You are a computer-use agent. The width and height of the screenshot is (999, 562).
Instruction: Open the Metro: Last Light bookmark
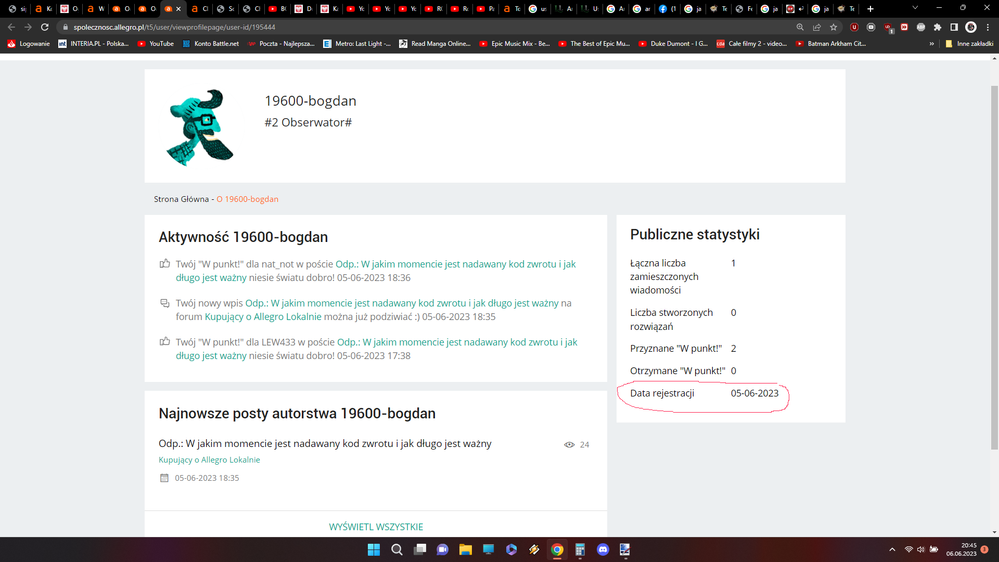tap(357, 44)
